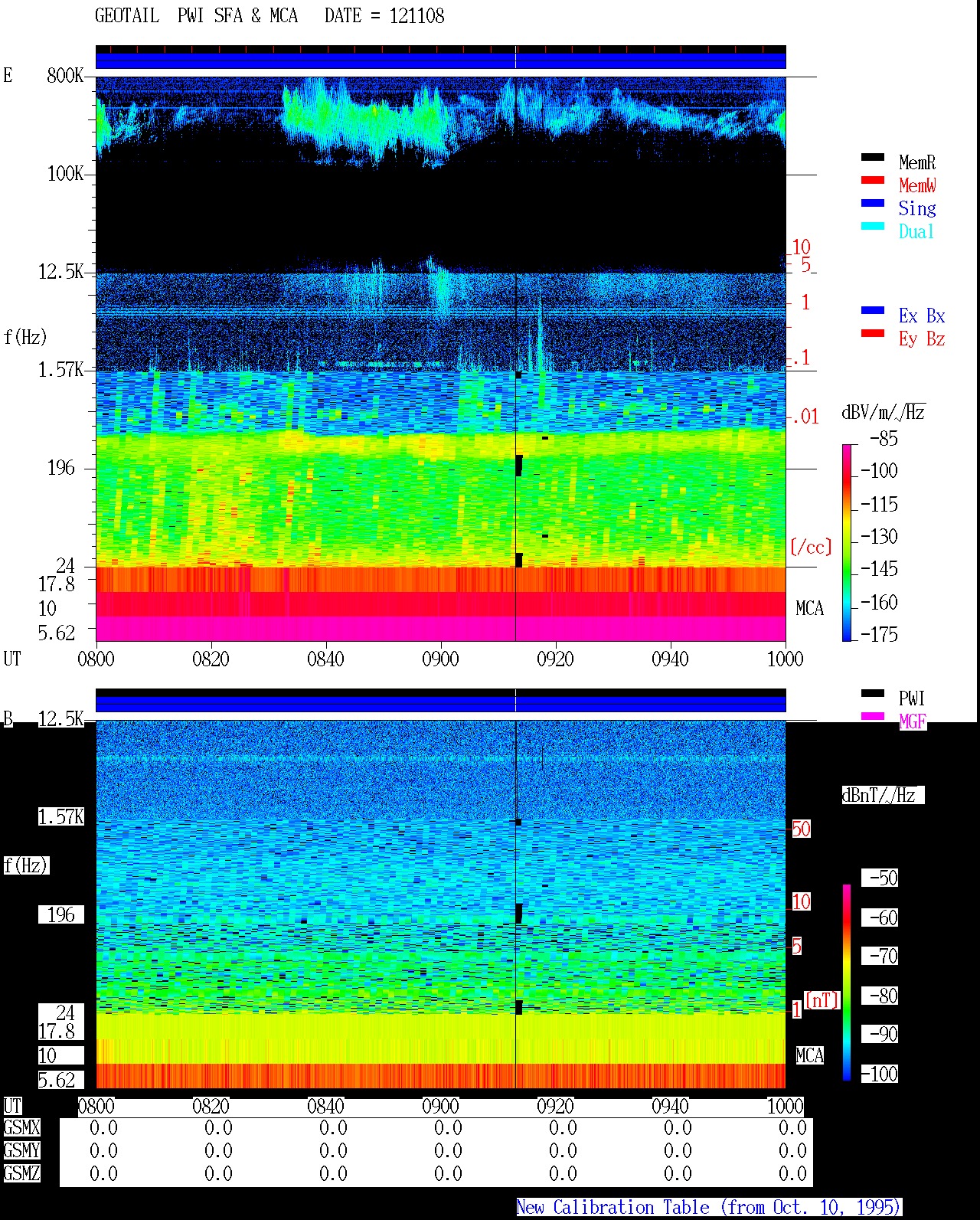Click the '-175' color bar value
This screenshot has height=1220, width=980.
point(879,635)
